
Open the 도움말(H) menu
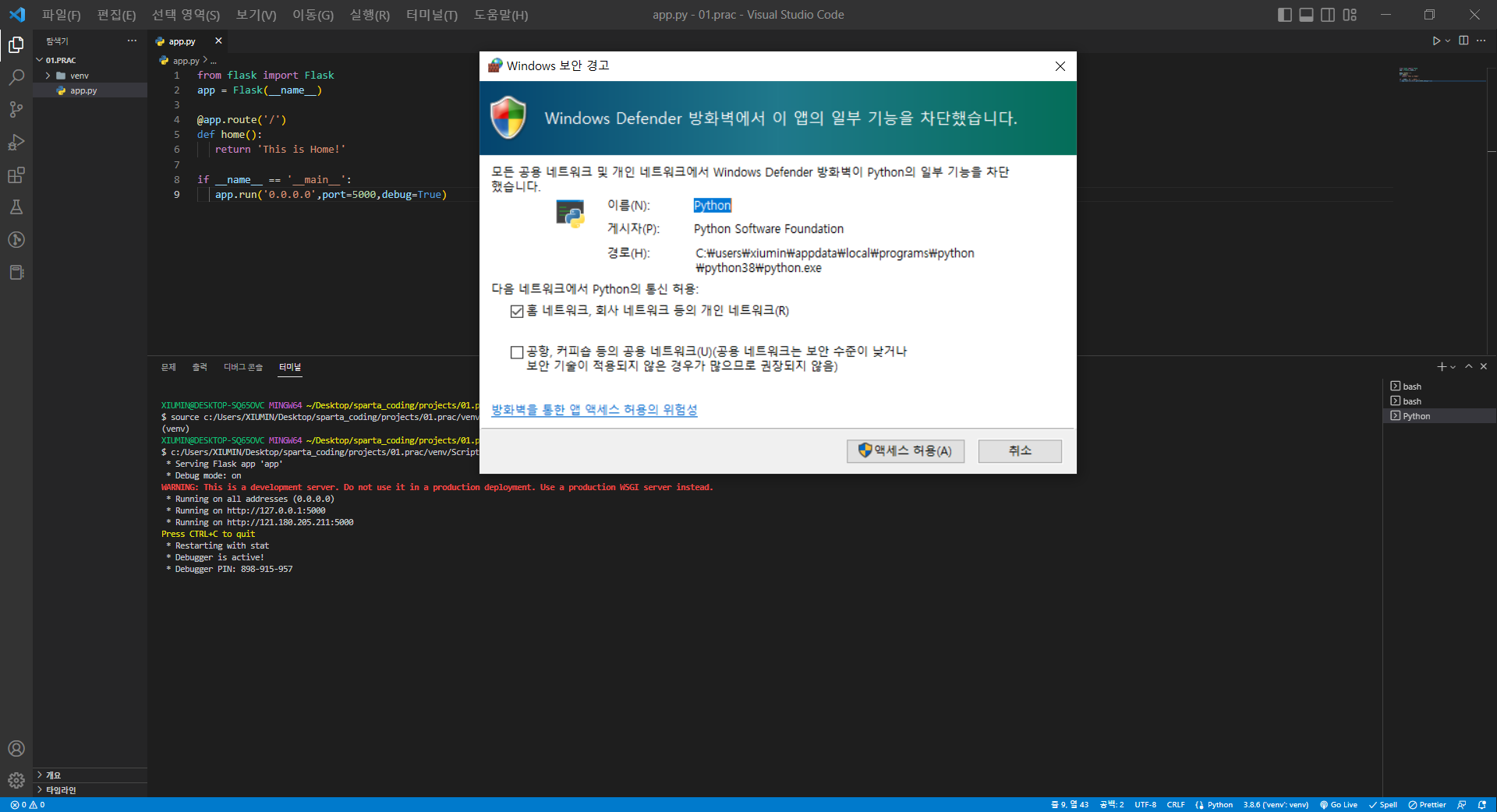(x=501, y=15)
